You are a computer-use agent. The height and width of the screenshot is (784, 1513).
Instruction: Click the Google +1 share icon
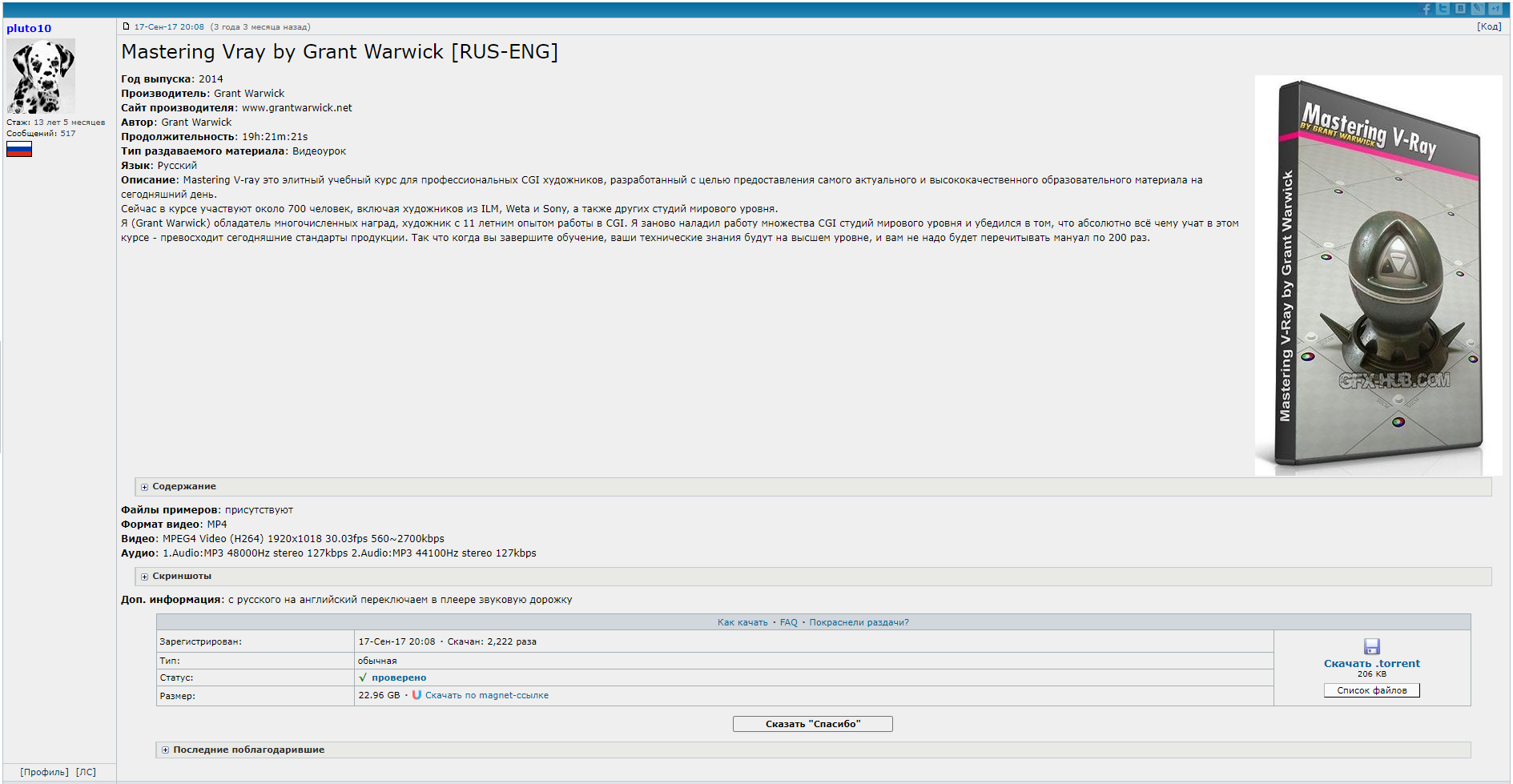[x=1495, y=9]
